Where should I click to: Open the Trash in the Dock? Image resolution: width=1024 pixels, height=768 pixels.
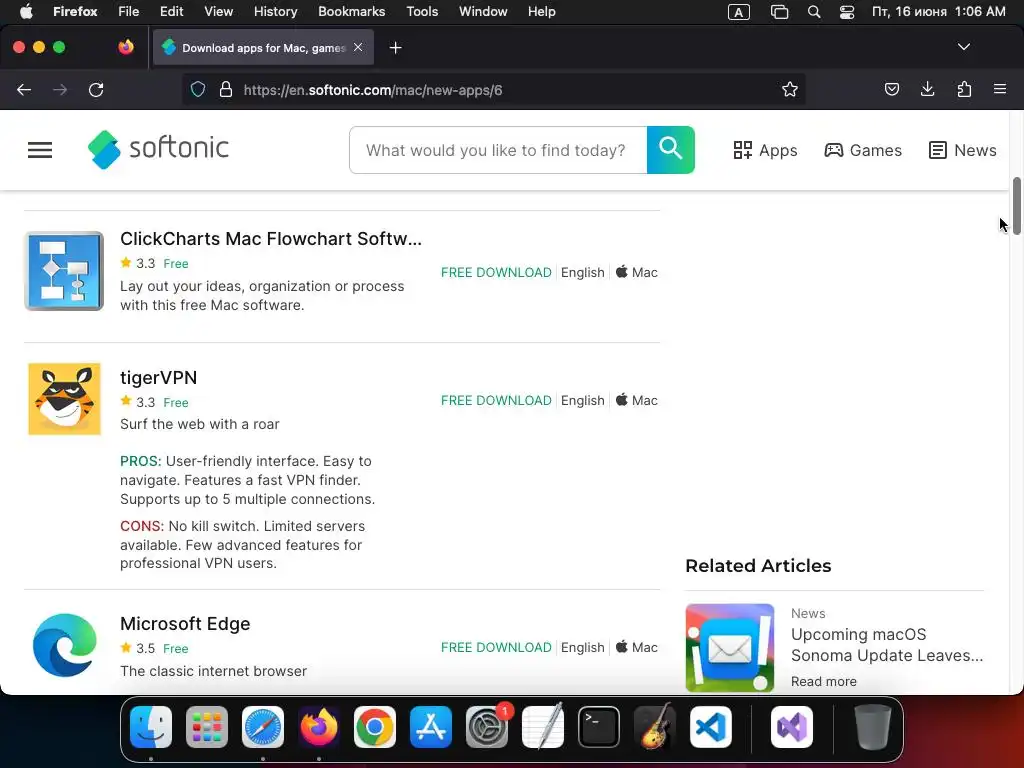click(872, 727)
